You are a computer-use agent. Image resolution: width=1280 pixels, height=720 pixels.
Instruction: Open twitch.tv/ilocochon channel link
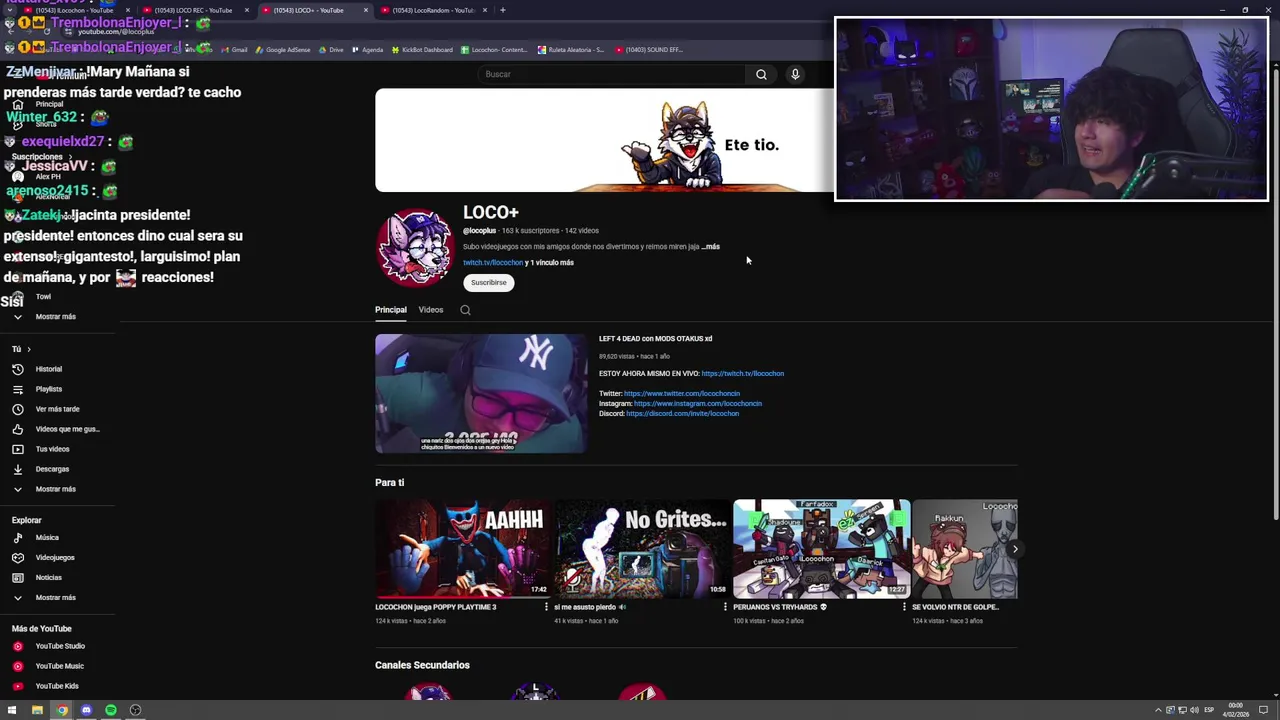[x=493, y=262]
